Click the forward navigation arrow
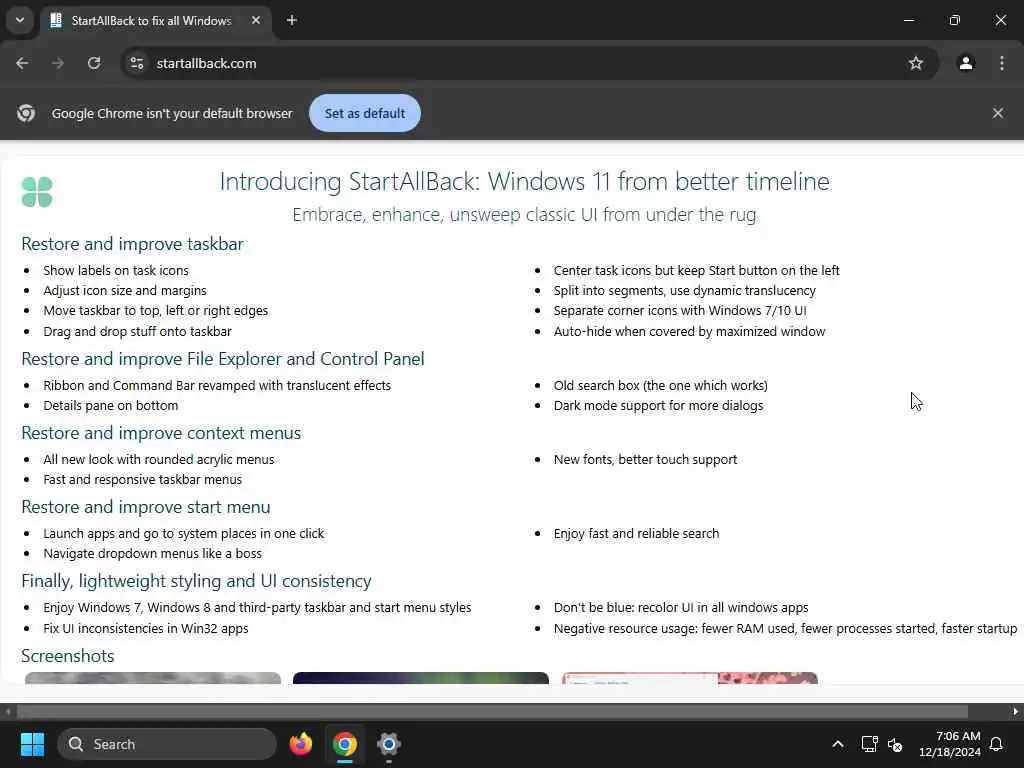 tap(58, 63)
